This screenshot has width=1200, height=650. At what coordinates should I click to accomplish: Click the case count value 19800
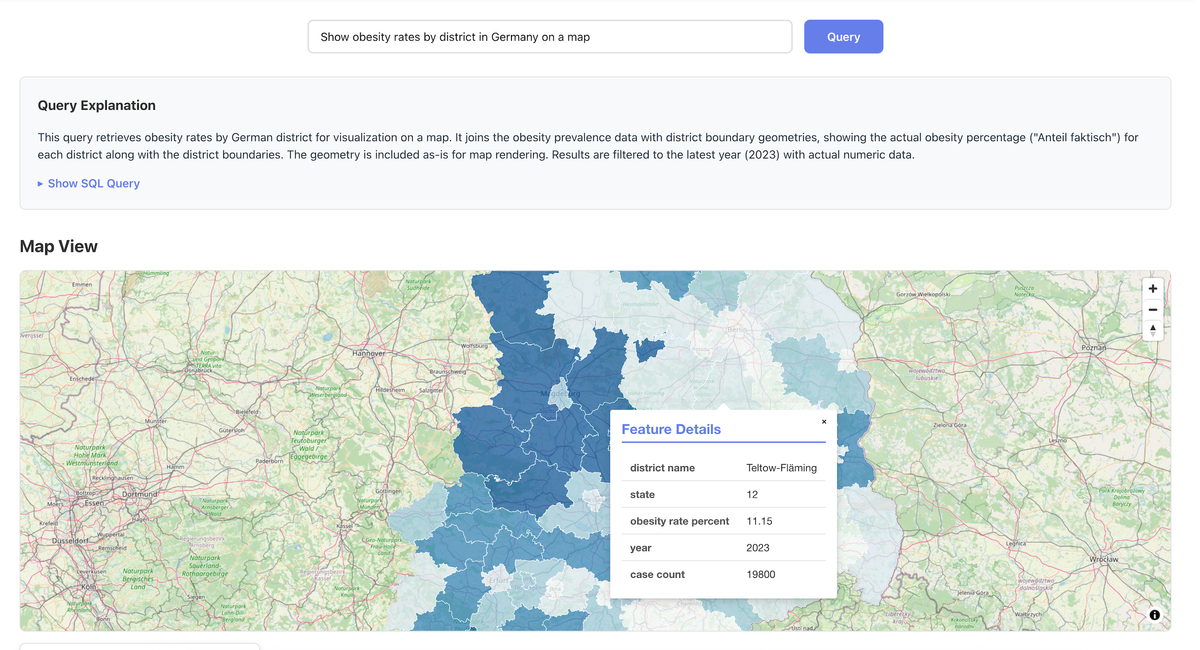coord(760,575)
